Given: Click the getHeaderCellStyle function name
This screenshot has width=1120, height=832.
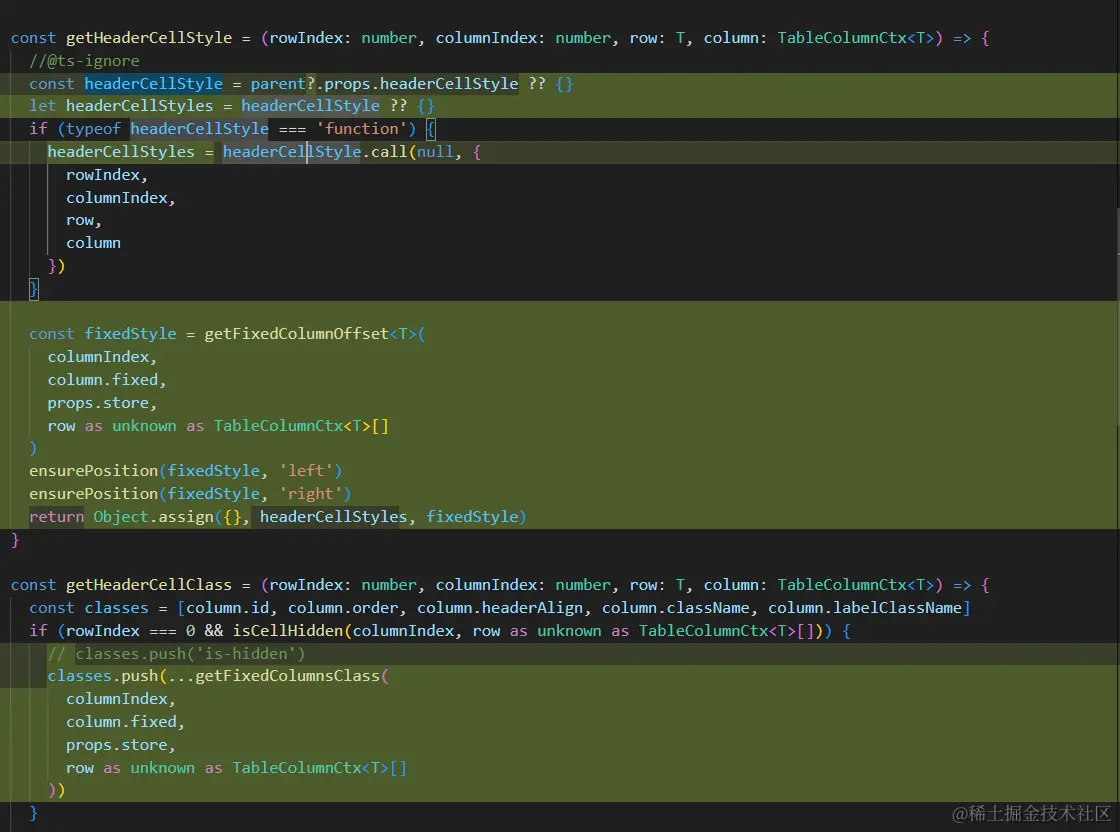Looking at the screenshot, I should tap(149, 38).
